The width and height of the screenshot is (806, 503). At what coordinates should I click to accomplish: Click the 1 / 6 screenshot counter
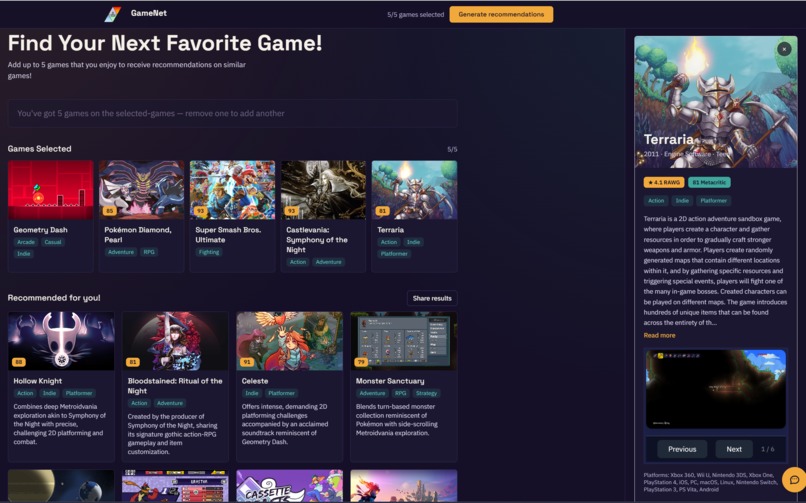click(767, 449)
